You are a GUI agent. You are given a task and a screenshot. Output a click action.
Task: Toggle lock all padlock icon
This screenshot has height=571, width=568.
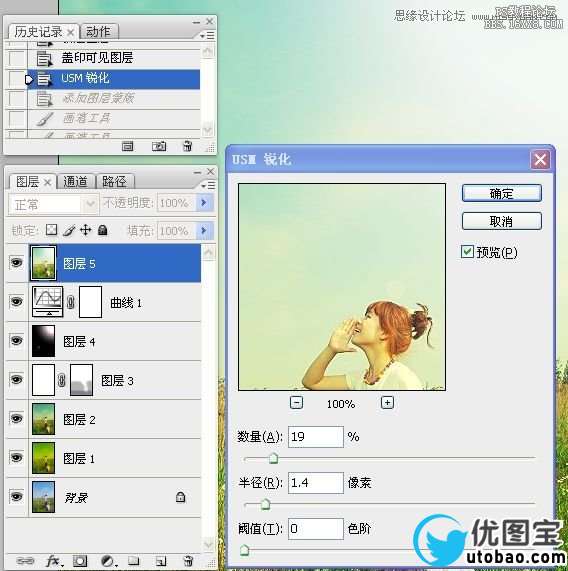[x=103, y=230]
